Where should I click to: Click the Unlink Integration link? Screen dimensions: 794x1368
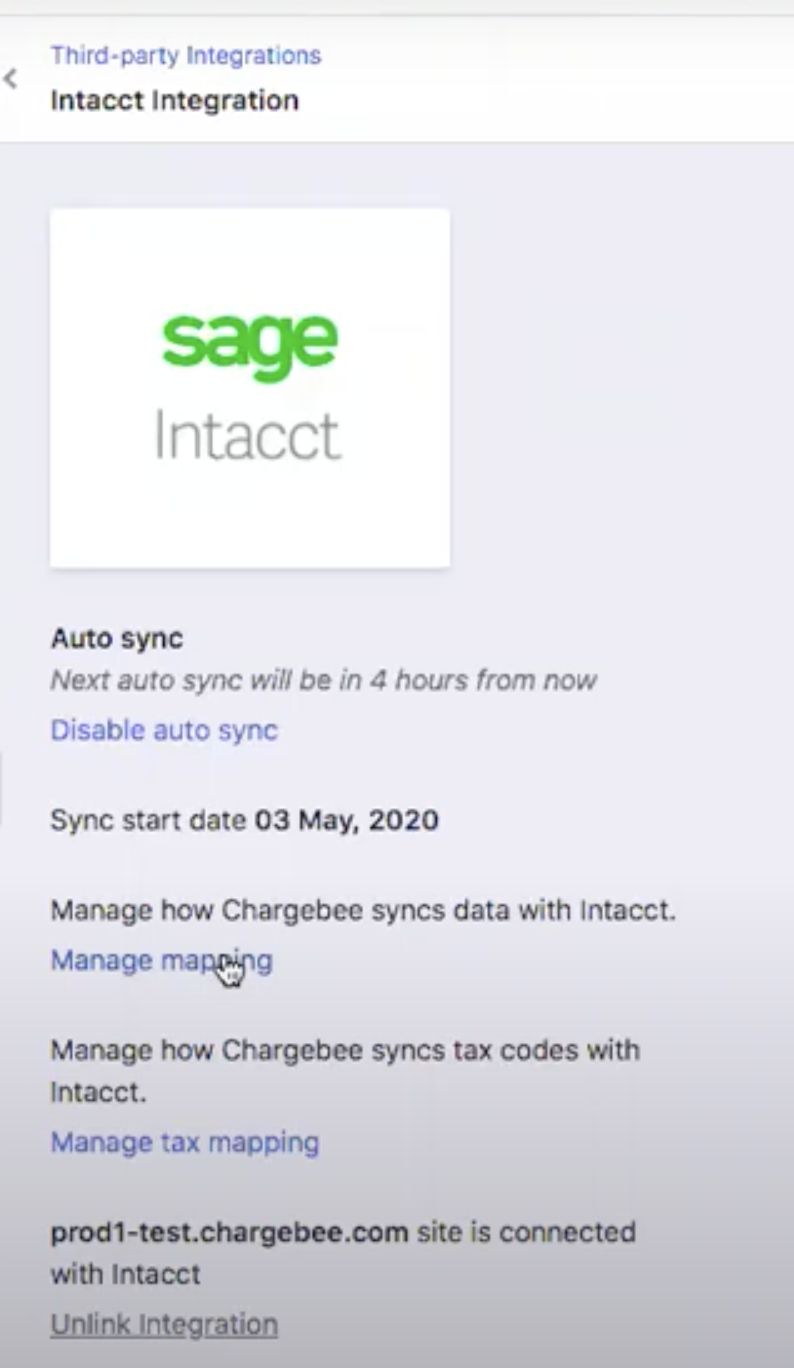[163, 1324]
